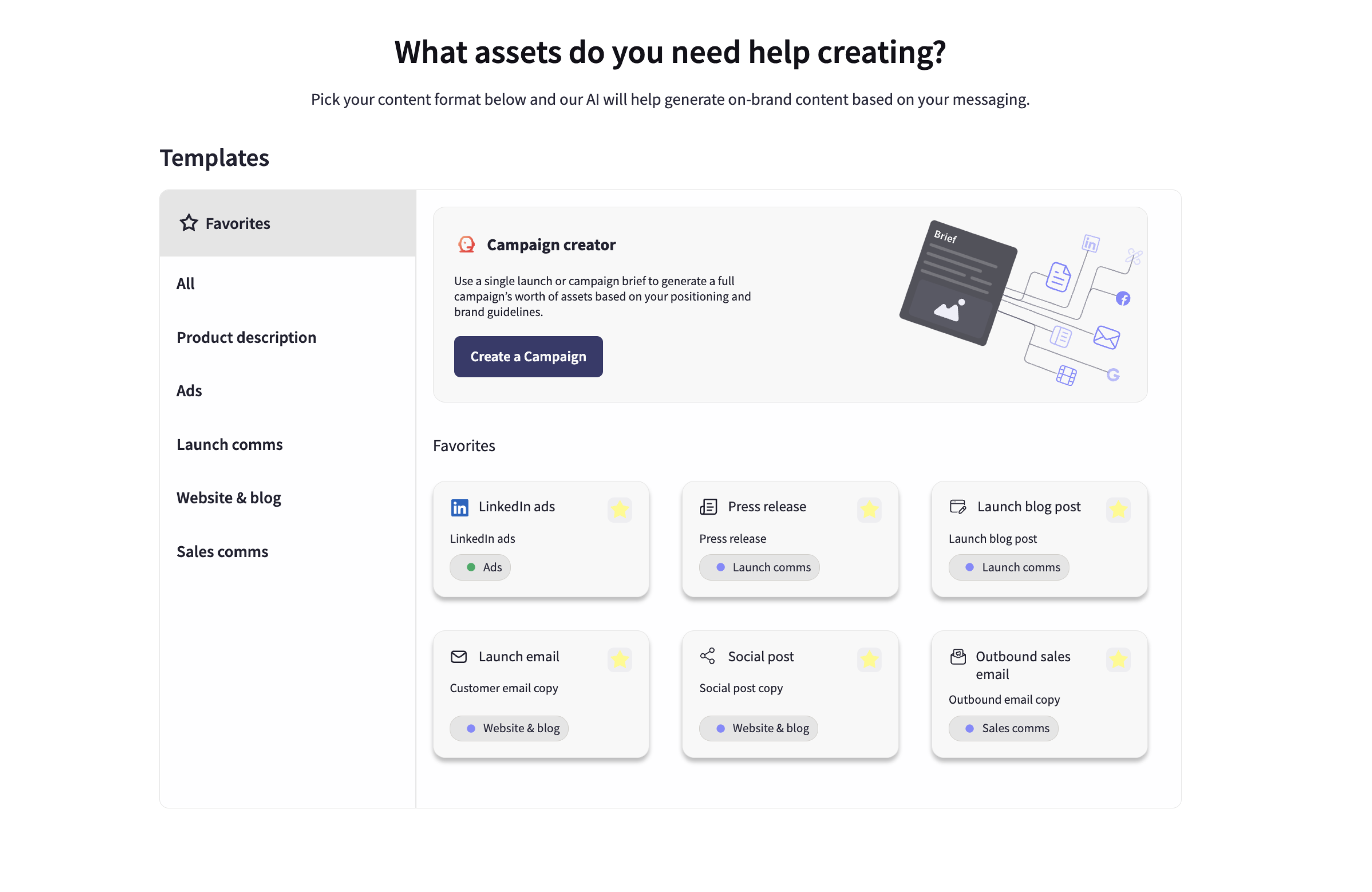Unfavorite the LinkedIn ads template
Viewport: 1372px width, 892px height.
[620, 510]
